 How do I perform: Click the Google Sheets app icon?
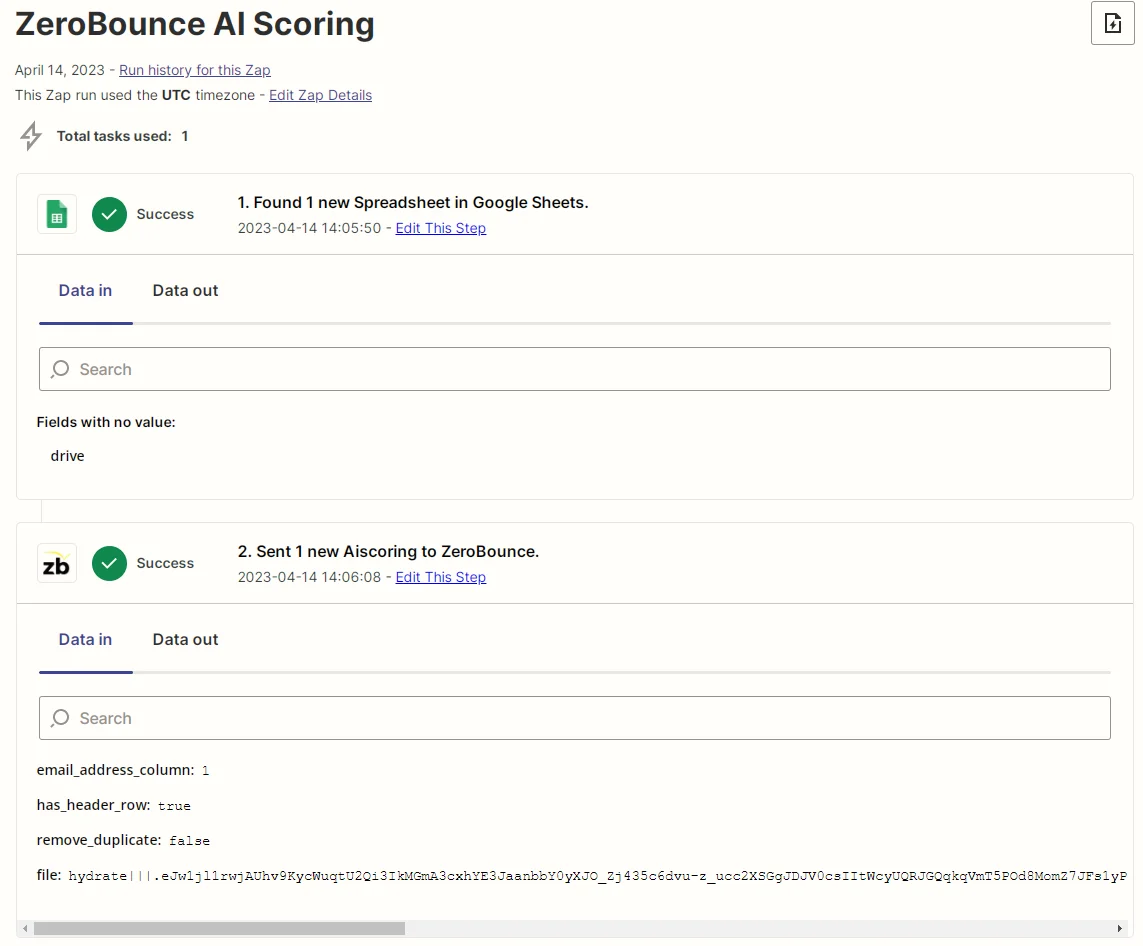(x=56, y=214)
